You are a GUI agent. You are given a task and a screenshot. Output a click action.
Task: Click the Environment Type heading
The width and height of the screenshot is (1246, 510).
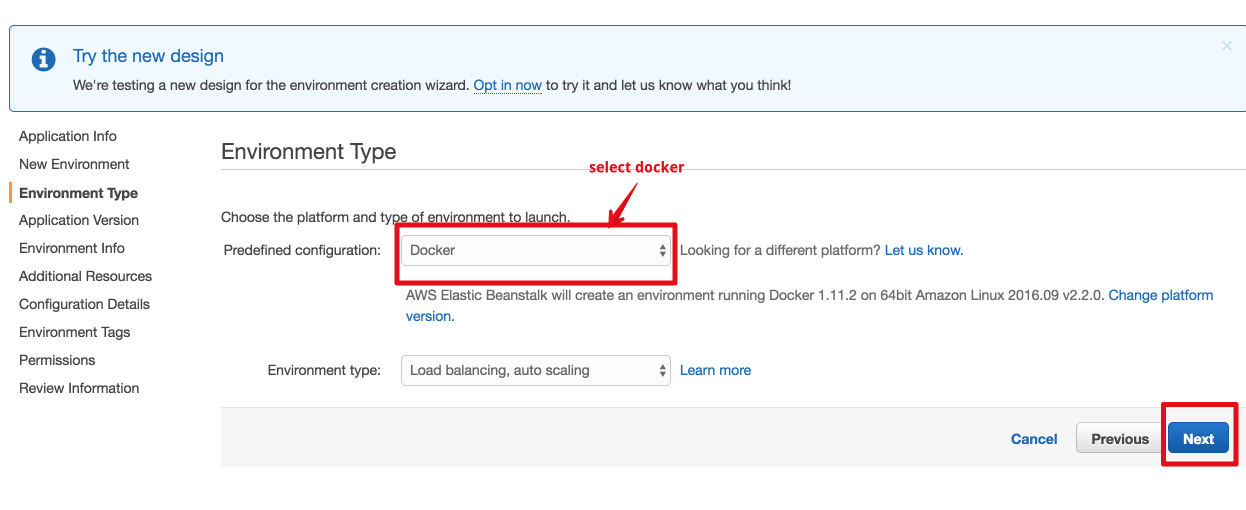pyautogui.click(x=309, y=152)
